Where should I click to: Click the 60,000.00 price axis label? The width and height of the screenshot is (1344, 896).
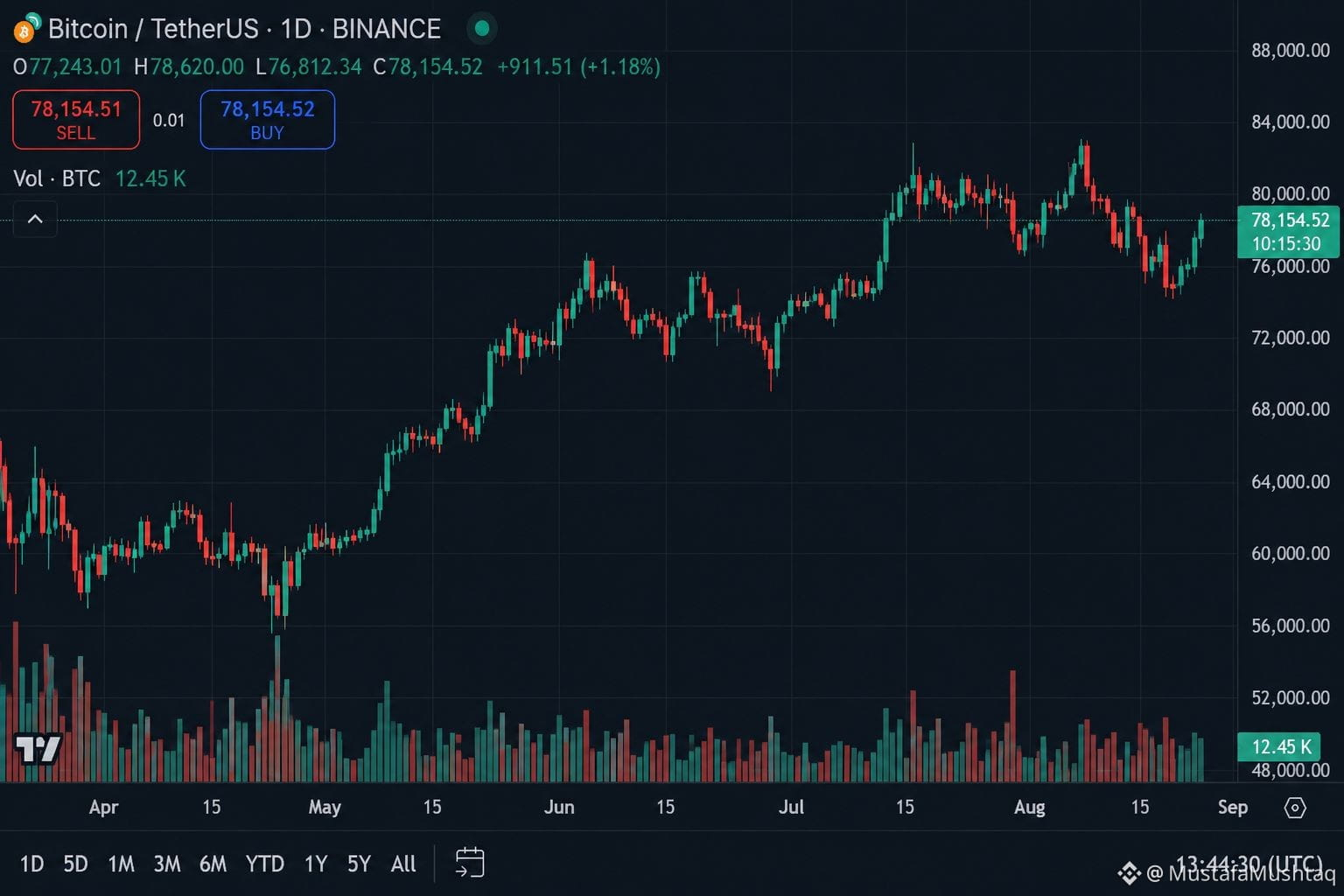tap(1291, 554)
